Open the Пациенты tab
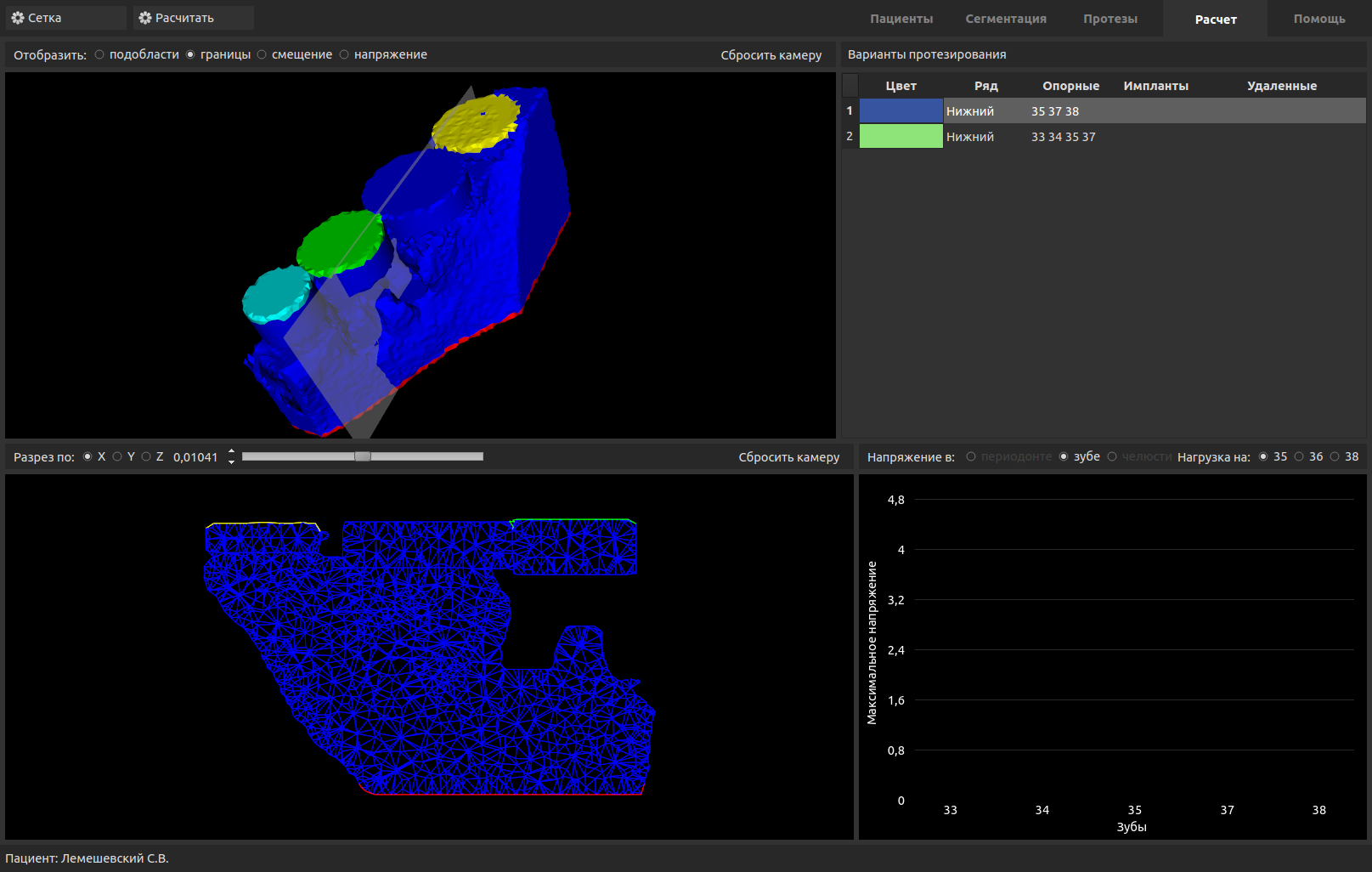The width and height of the screenshot is (1372, 872). tap(901, 19)
